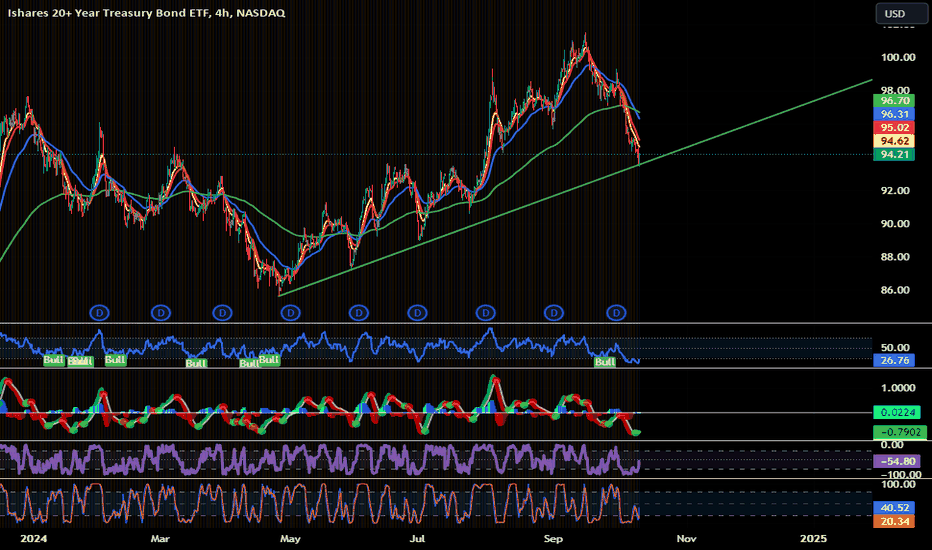The image size is (932, 550).
Task: Click the 2024 label on the time axis
Action: [33, 539]
